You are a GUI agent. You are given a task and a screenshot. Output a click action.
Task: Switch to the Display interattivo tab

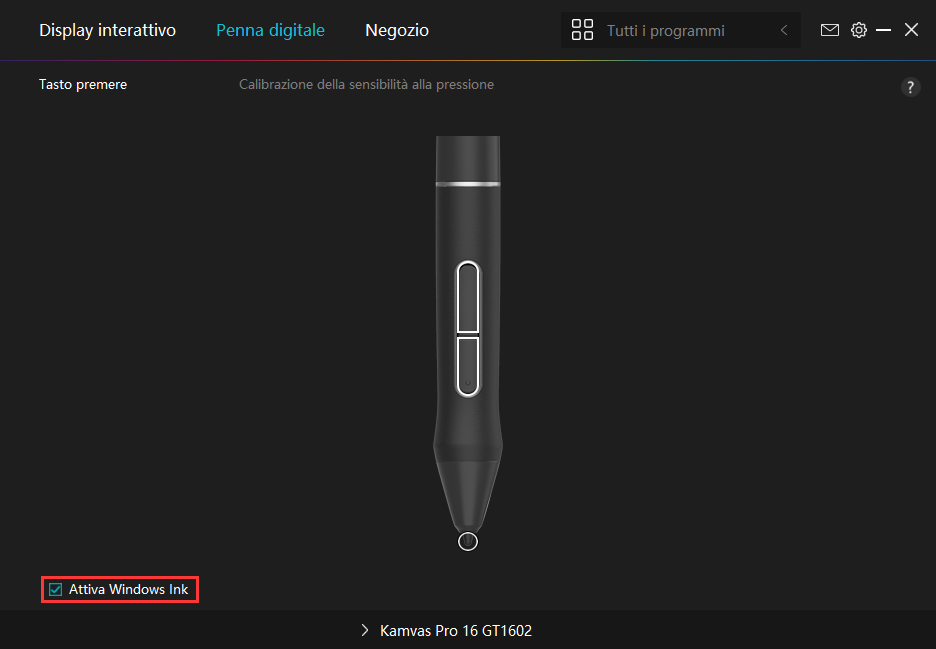click(107, 30)
